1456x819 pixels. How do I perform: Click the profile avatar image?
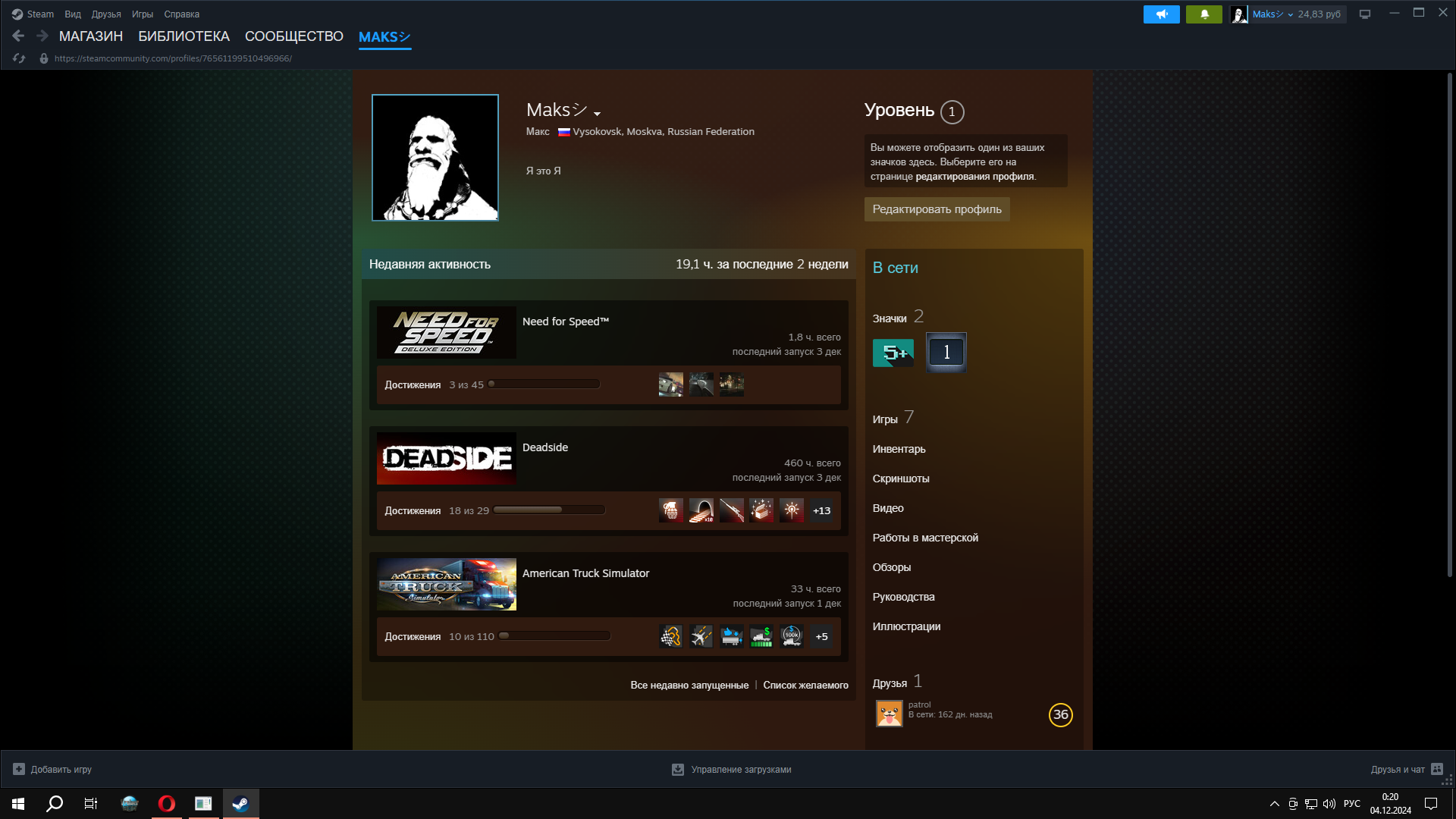coord(435,158)
